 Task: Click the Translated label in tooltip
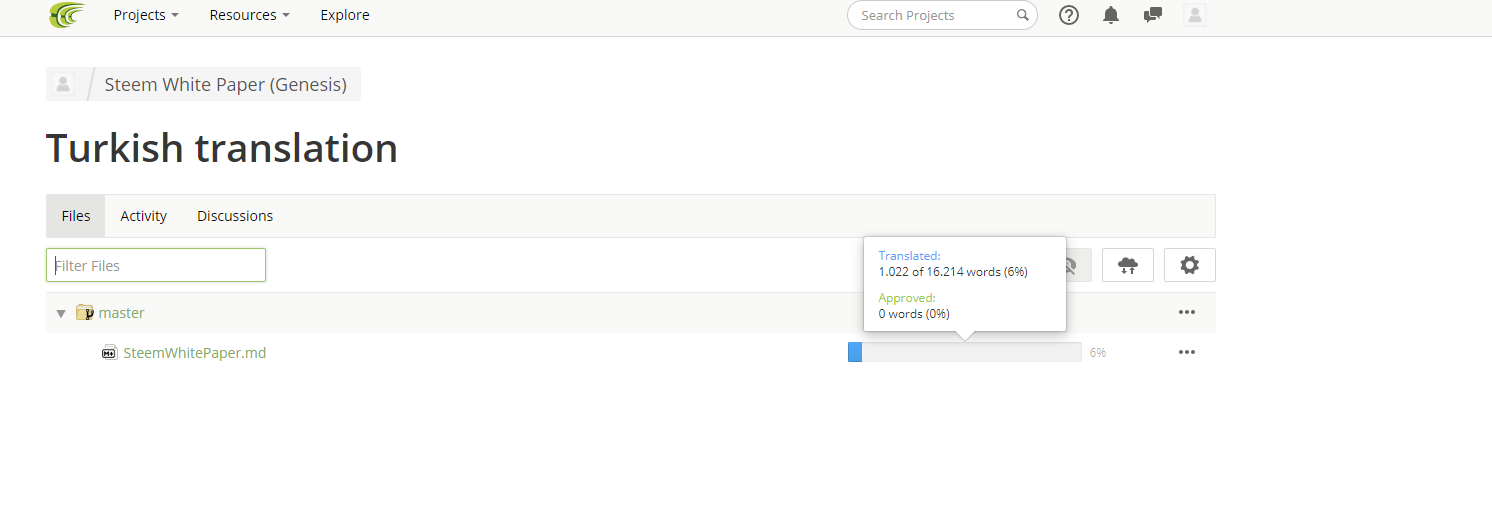coord(909,256)
